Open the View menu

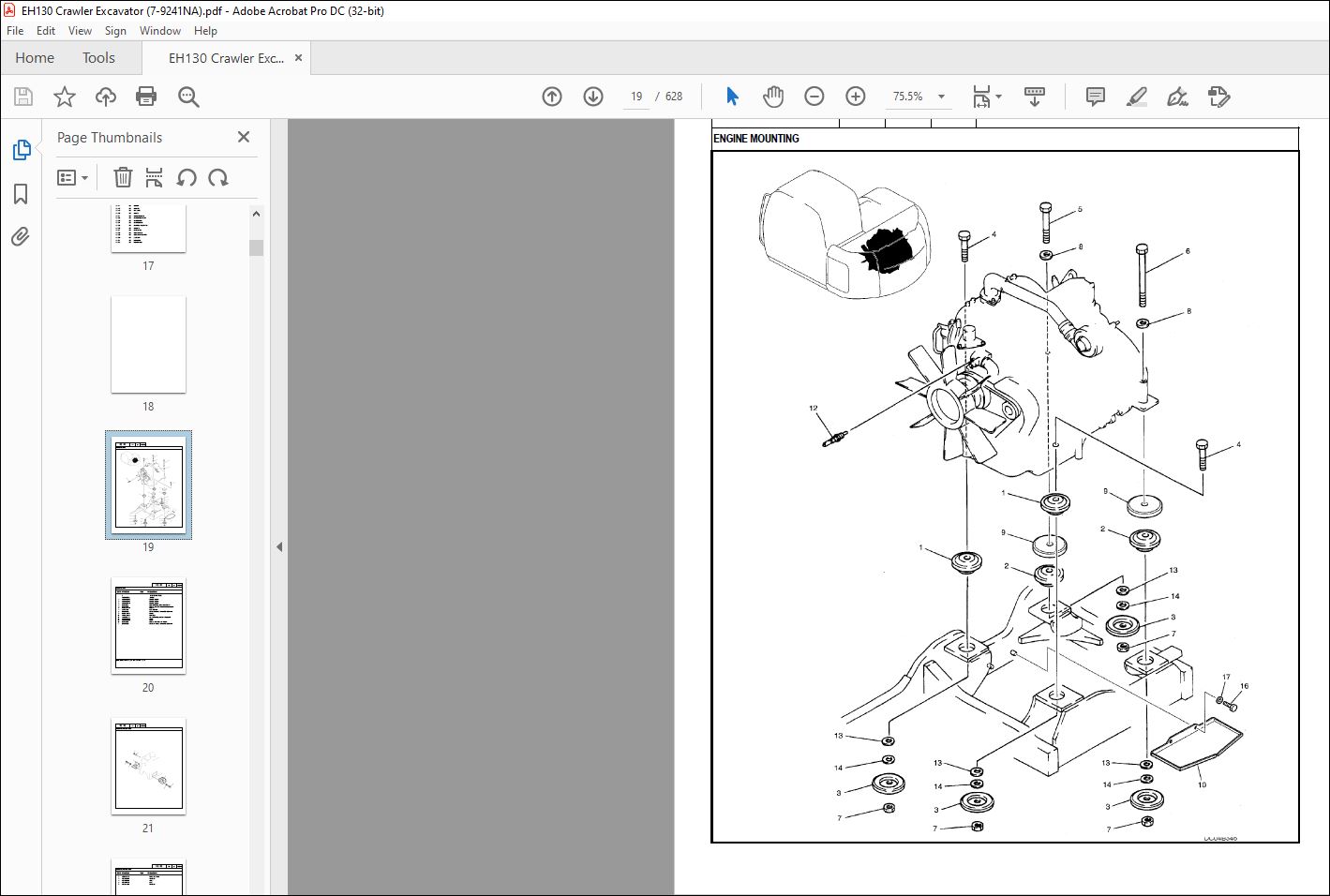point(80,31)
